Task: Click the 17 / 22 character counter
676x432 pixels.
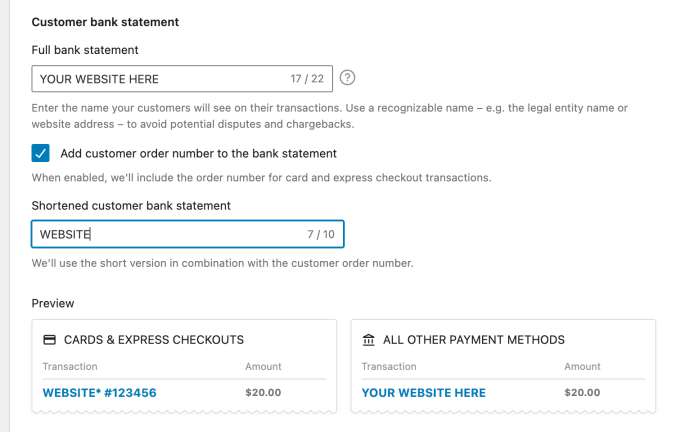Action: pyautogui.click(x=307, y=79)
